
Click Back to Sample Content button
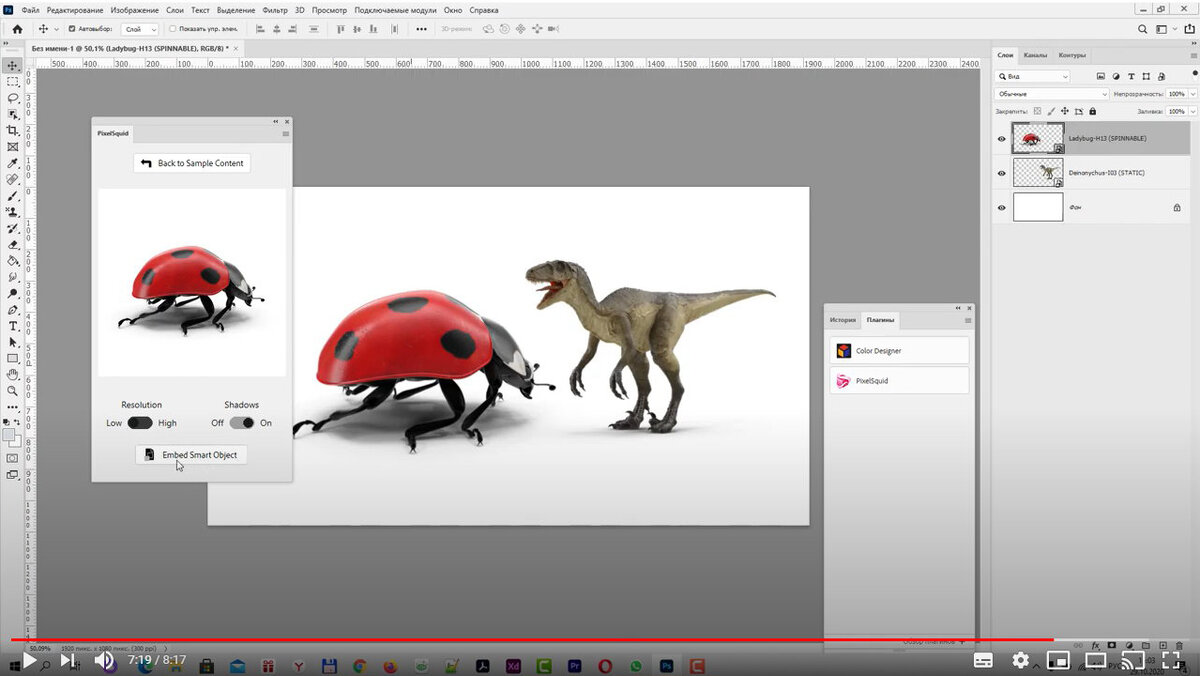click(x=191, y=163)
